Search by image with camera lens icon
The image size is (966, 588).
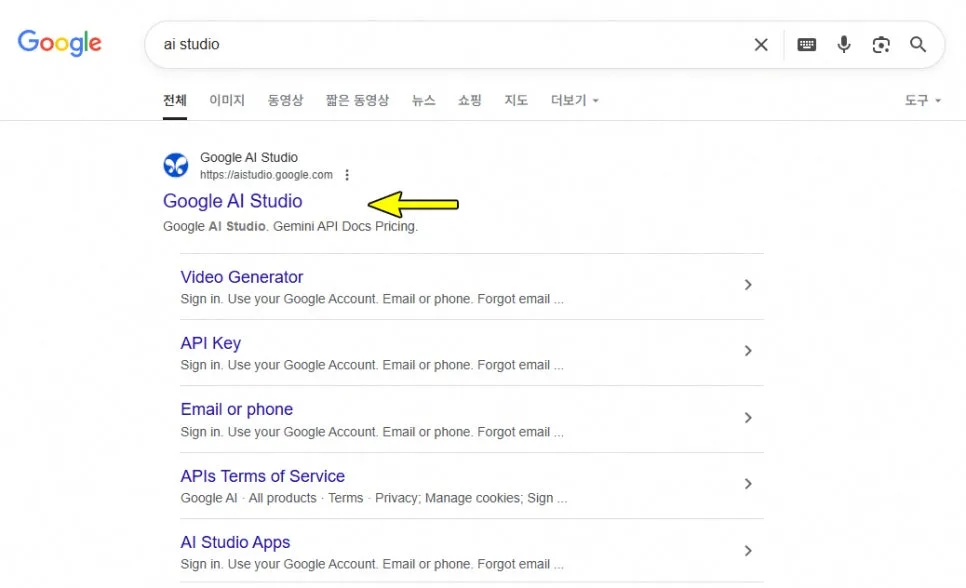coord(881,44)
